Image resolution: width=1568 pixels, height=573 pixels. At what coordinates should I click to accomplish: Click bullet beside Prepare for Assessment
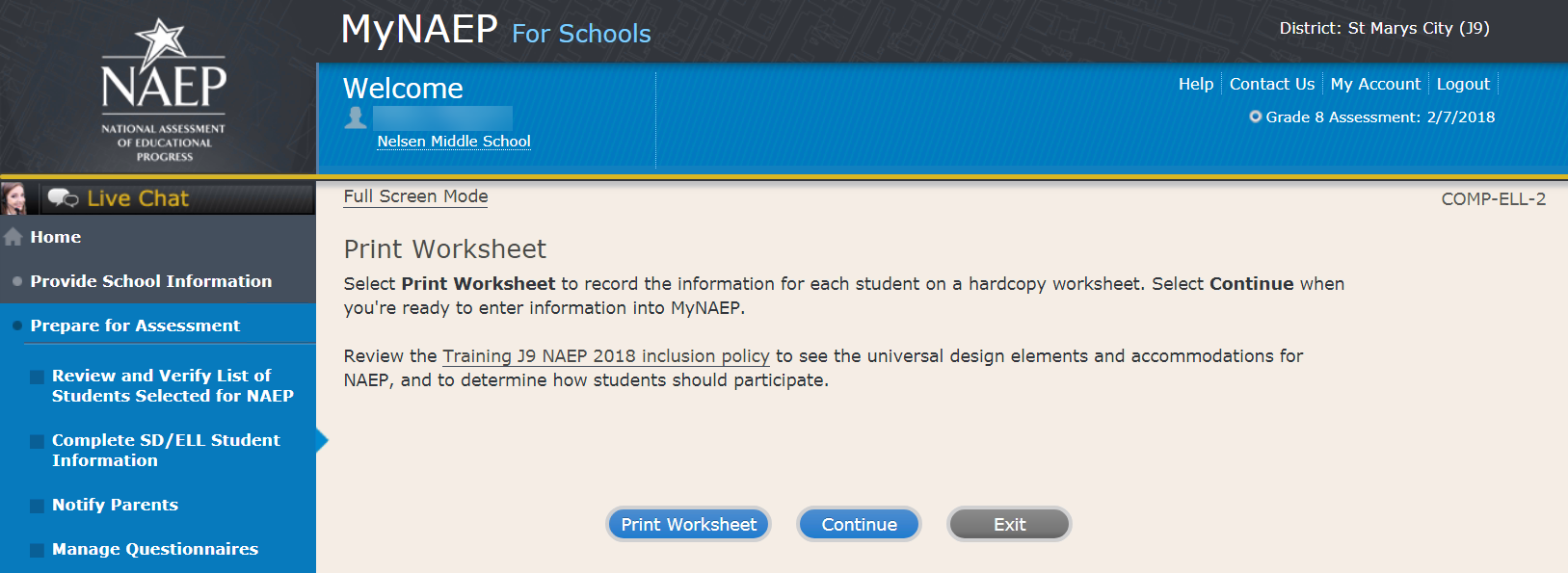[x=17, y=326]
